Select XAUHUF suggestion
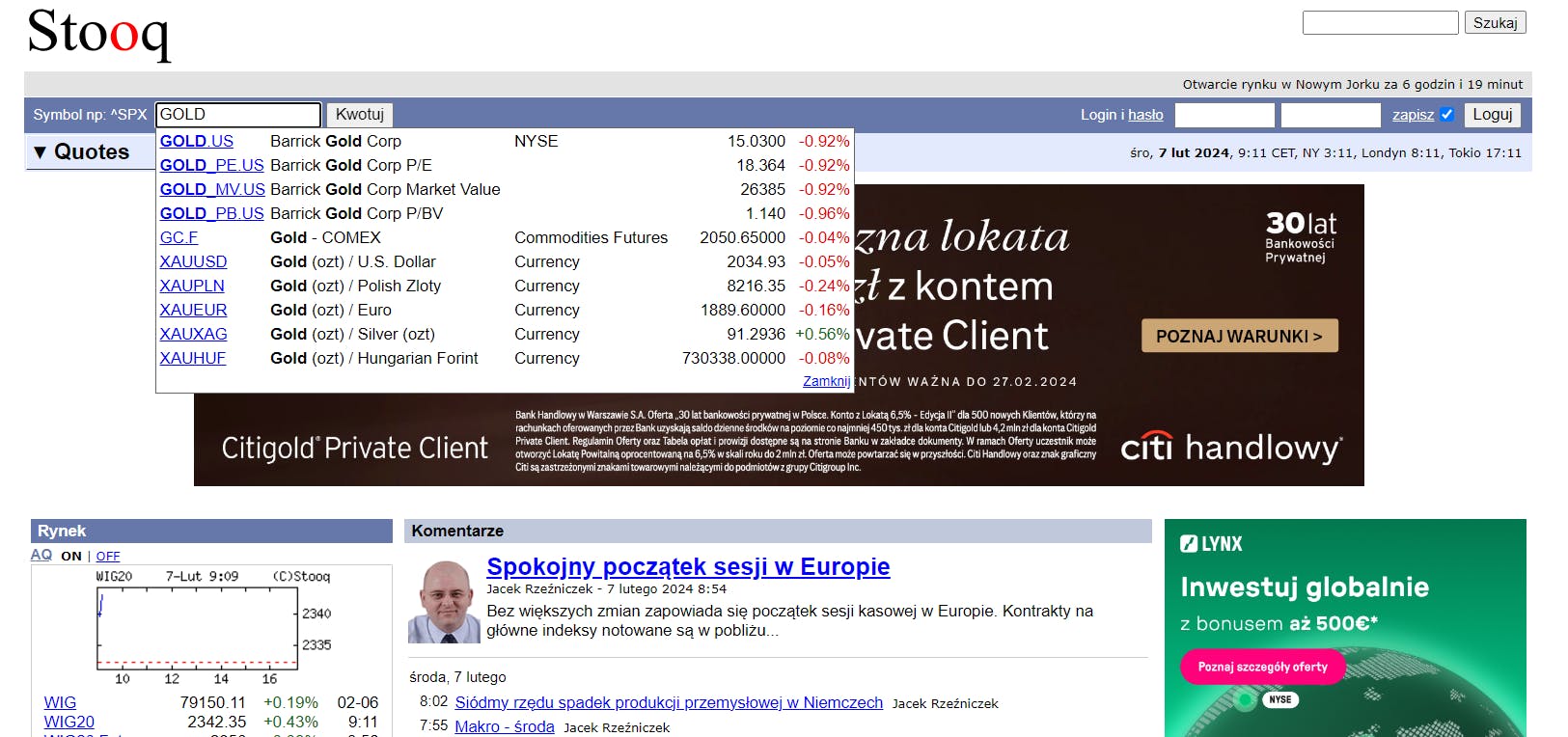The height and width of the screenshot is (737, 1568). tap(192, 358)
